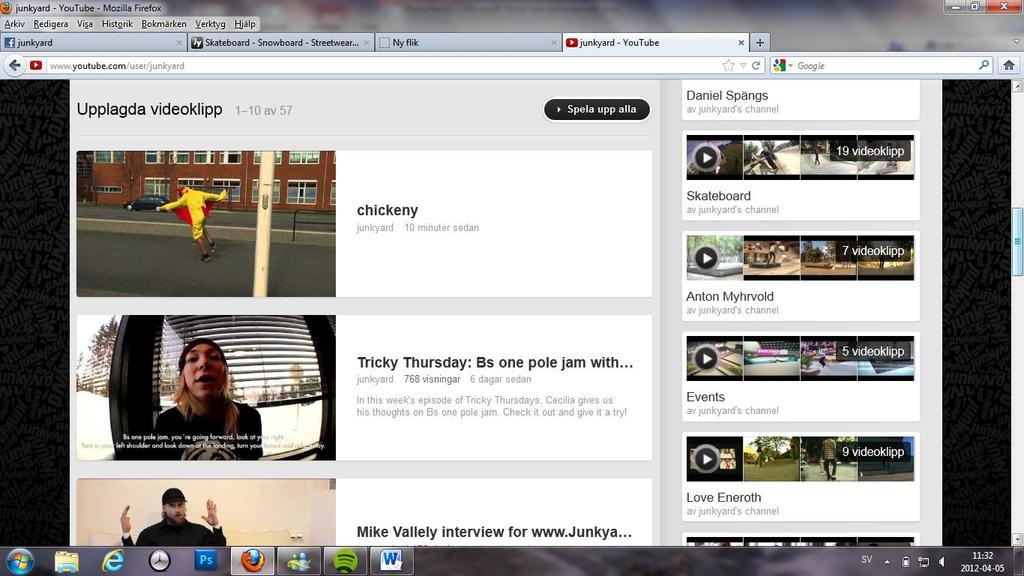This screenshot has height=576, width=1024.
Task: Open the Daniel Spängs playlist link
Action: pyautogui.click(x=727, y=95)
